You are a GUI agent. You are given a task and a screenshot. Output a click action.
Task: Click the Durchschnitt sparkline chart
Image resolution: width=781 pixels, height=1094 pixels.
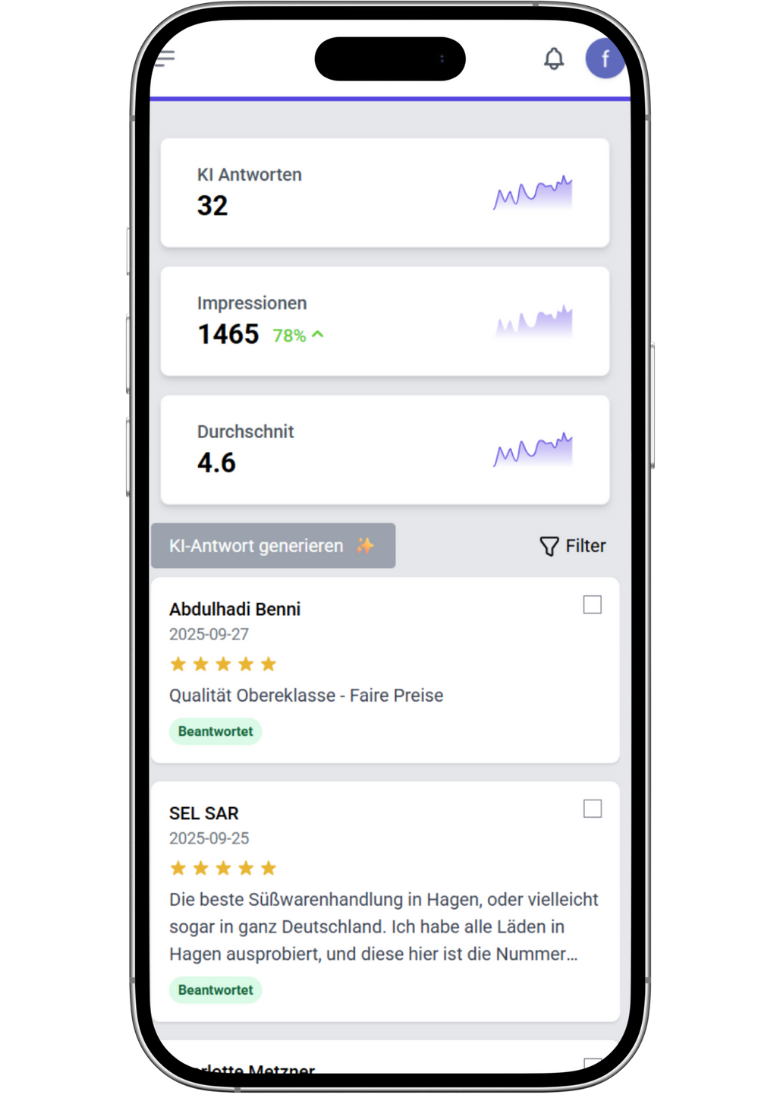(x=533, y=450)
